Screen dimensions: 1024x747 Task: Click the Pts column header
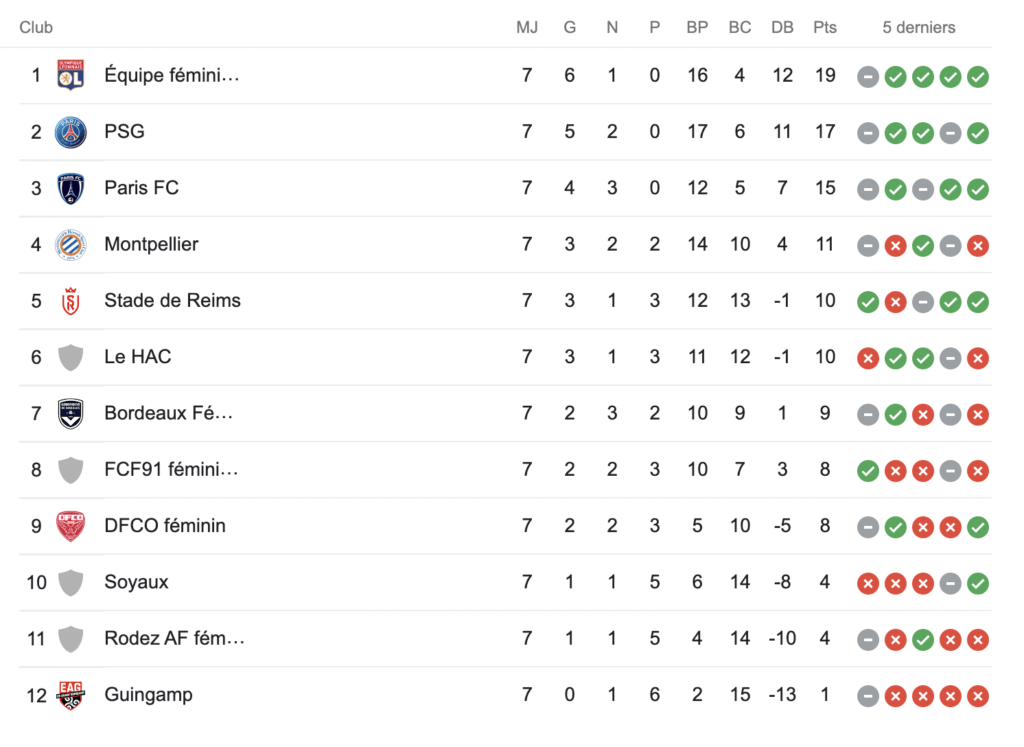(825, 27)
